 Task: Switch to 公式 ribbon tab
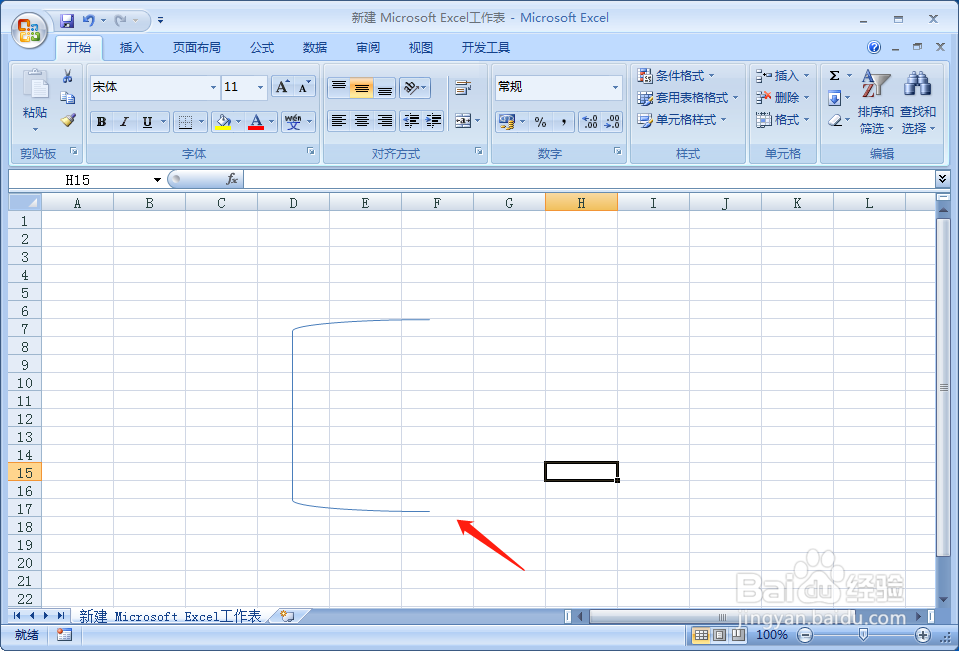(262, 48)
